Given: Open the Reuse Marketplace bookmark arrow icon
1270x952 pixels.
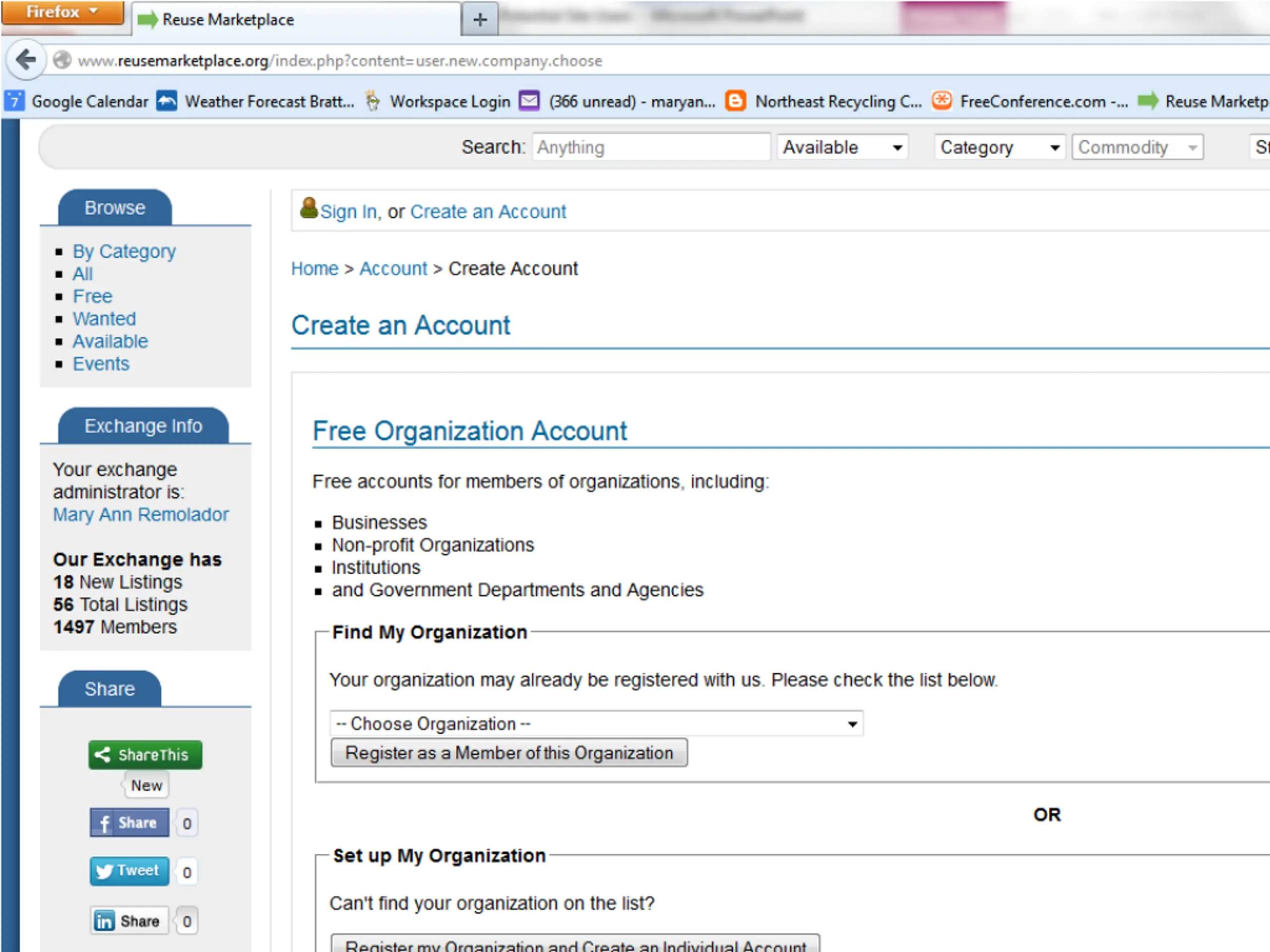Looking at the screenshot, I should [x=1147, y=101].
